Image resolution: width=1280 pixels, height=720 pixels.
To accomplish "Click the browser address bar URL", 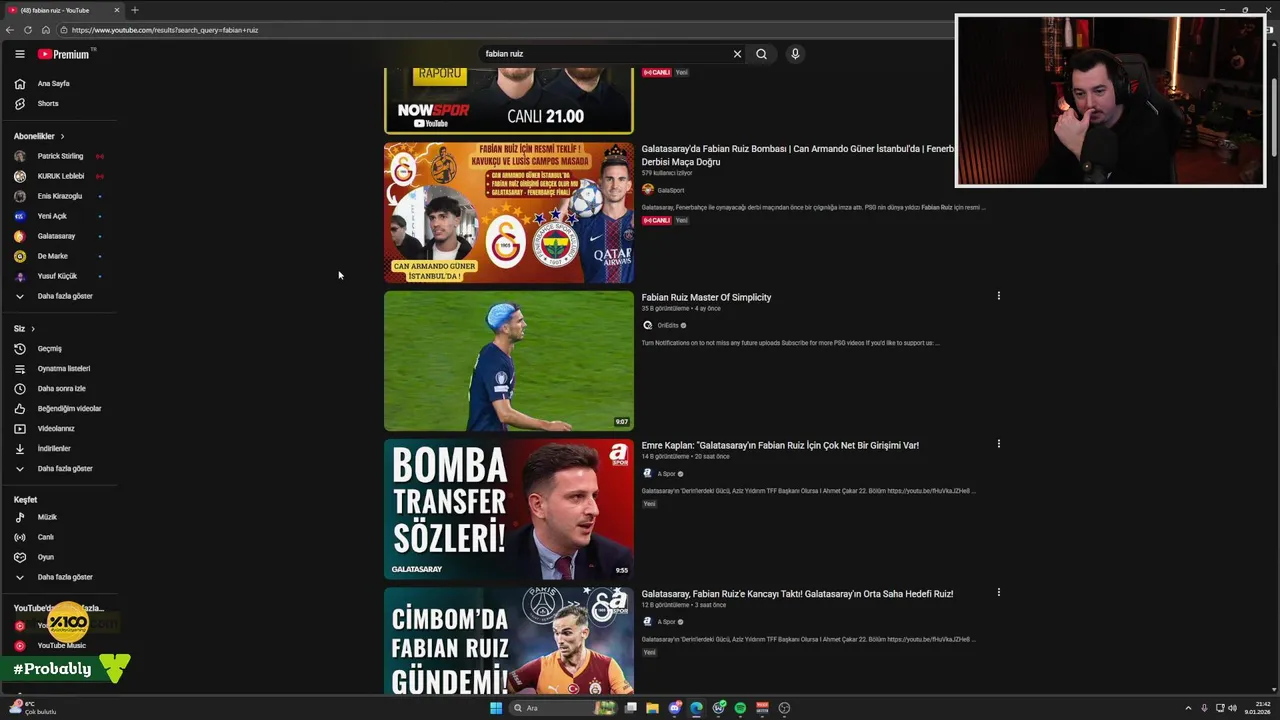I will point(165,30).
